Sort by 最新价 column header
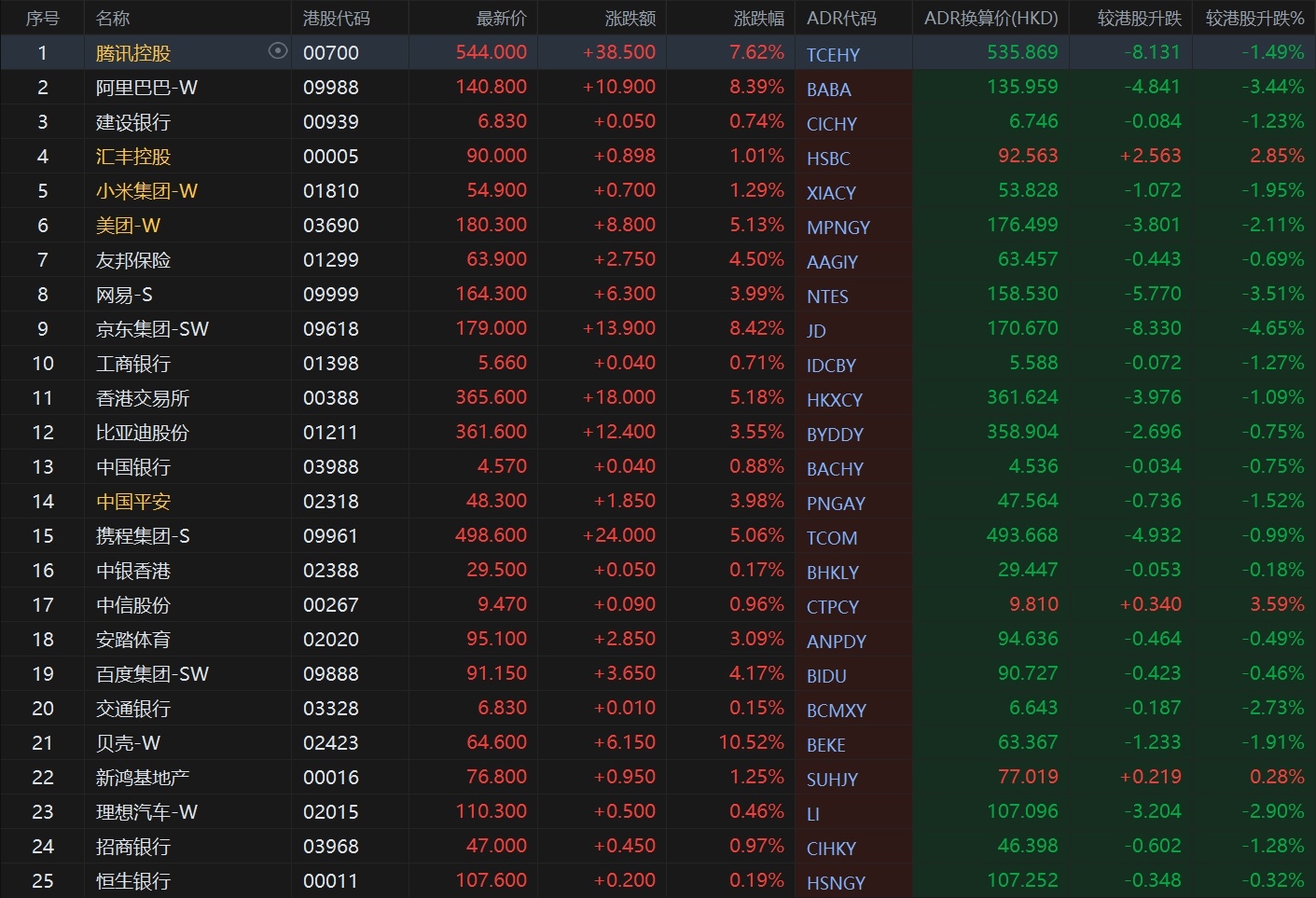Image resolution: width=1316 pixels, height=898 pixels. (501, 19)
